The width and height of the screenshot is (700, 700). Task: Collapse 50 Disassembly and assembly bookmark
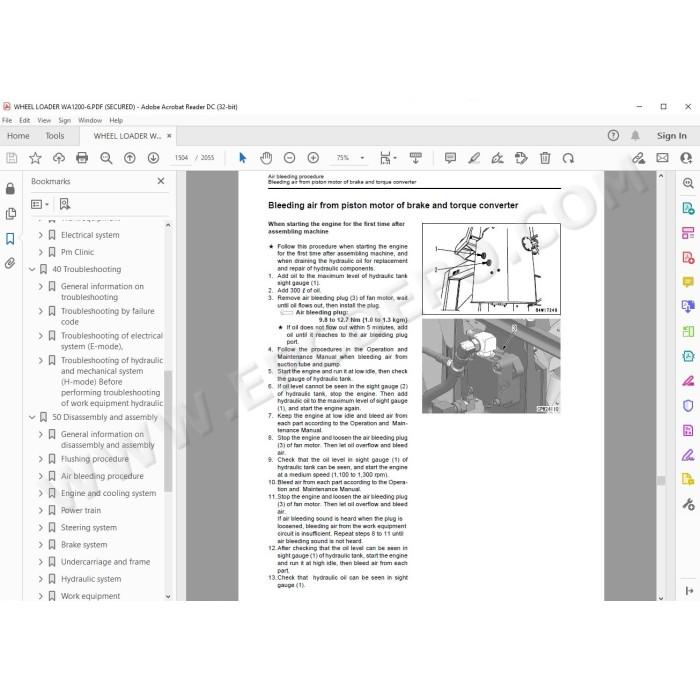[x=32, y=417]
